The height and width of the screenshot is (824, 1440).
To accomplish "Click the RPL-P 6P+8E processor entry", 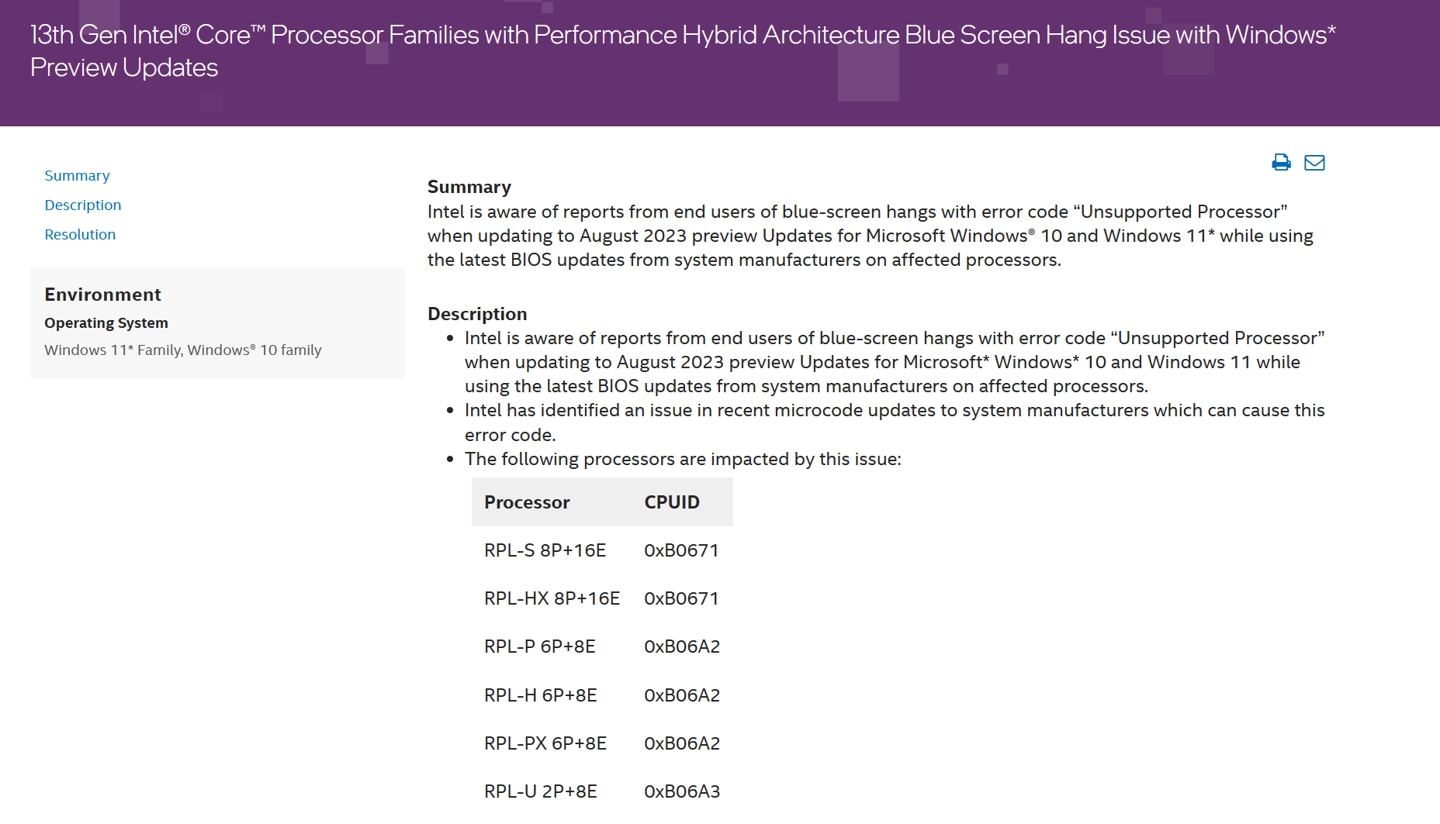I will point(540,646).
